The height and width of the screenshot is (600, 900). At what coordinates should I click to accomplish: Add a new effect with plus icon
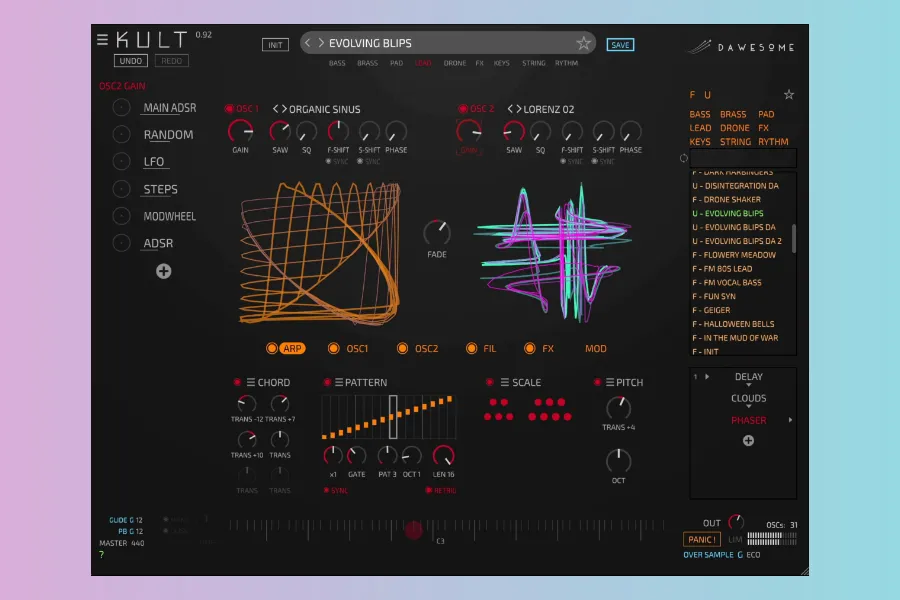[x=748, y=441]
